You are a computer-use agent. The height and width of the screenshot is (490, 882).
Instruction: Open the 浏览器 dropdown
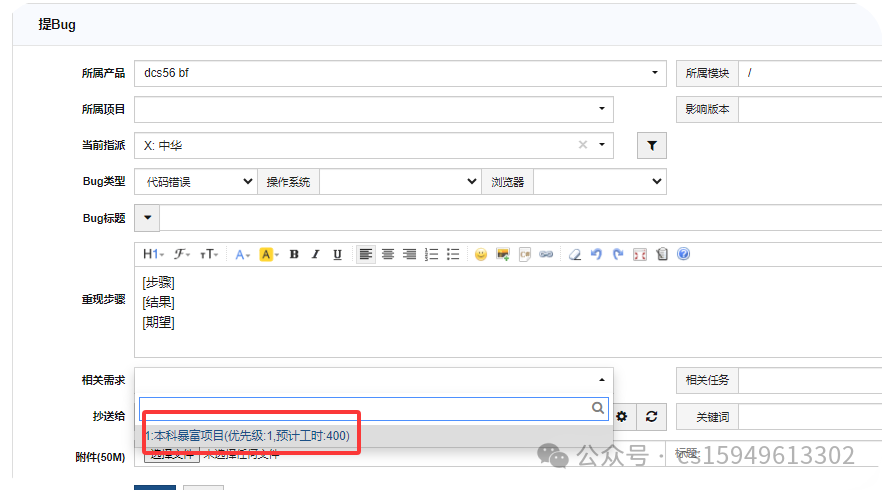(600, 182)
